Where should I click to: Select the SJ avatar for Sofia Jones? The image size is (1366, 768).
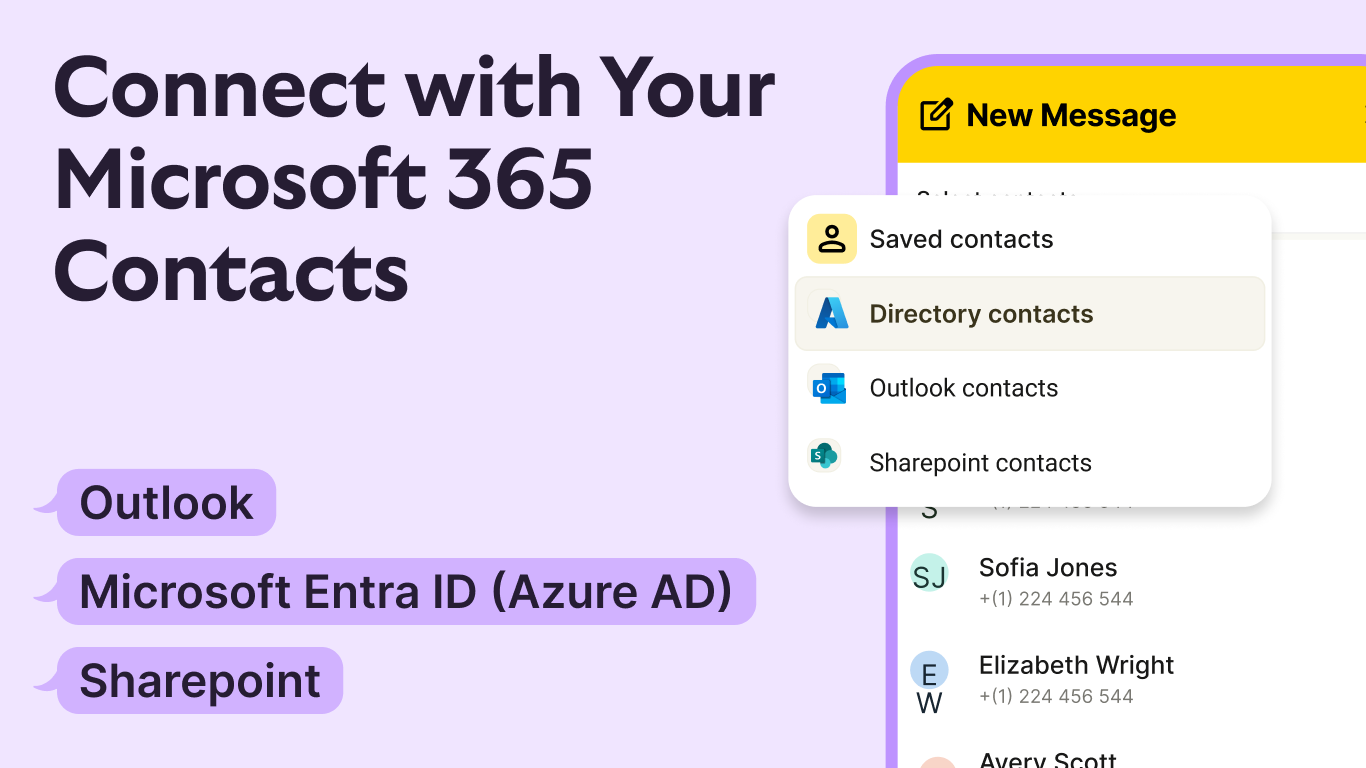click(x=929, y=574)
